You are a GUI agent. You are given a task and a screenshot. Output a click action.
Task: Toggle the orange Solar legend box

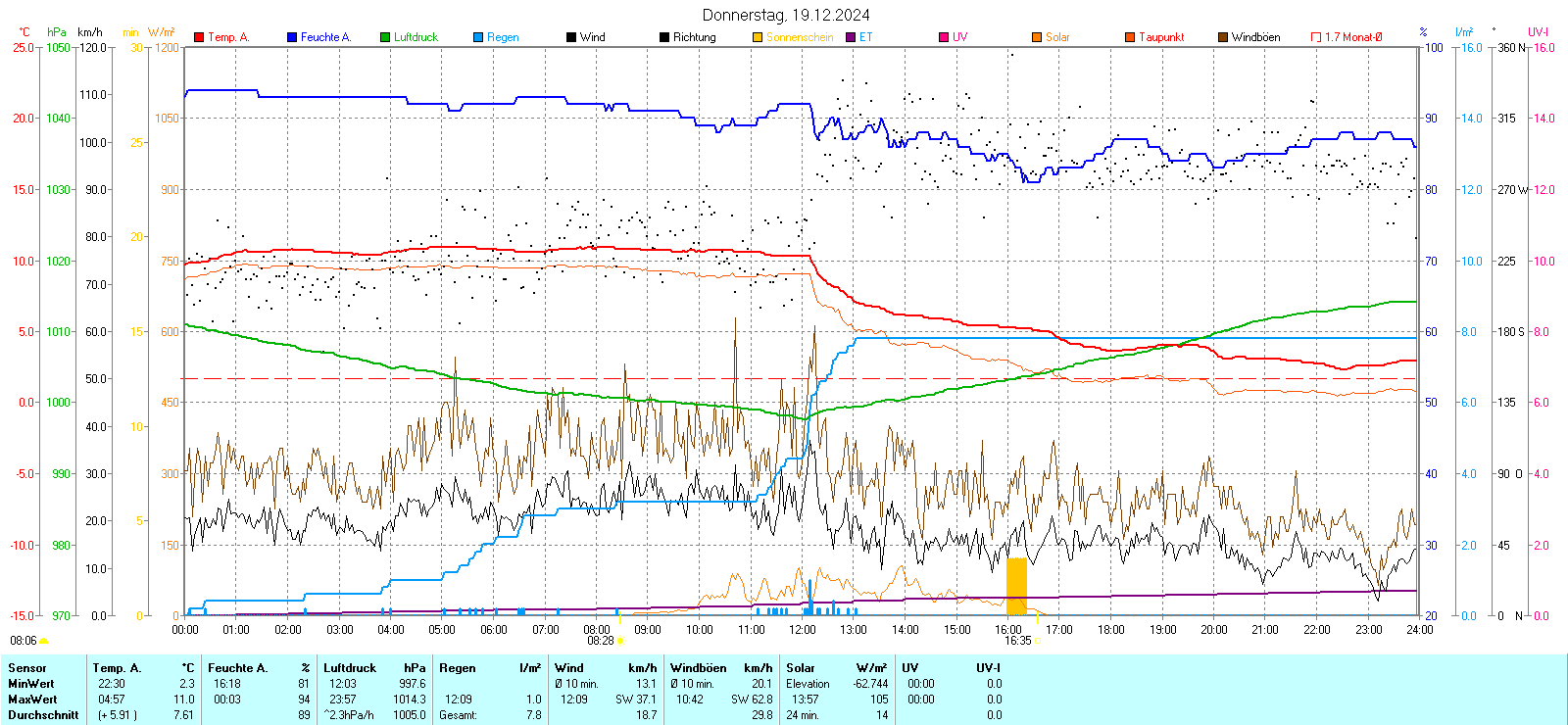[x=1037, y=37]
